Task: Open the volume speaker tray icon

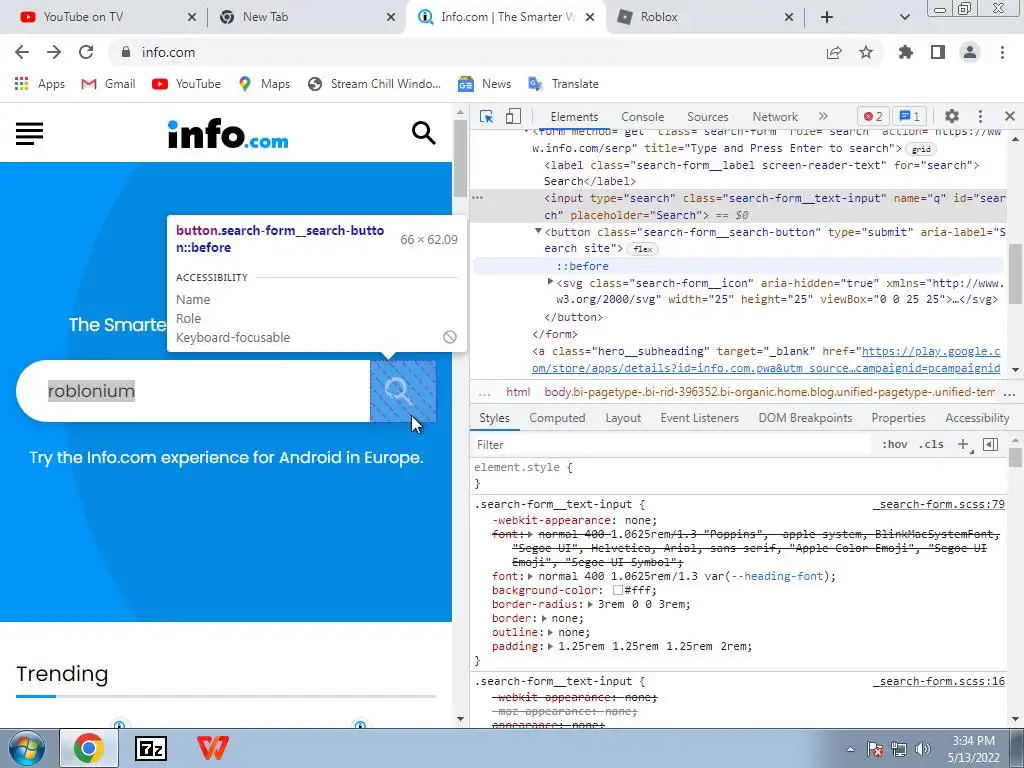Action: [923, 749]
